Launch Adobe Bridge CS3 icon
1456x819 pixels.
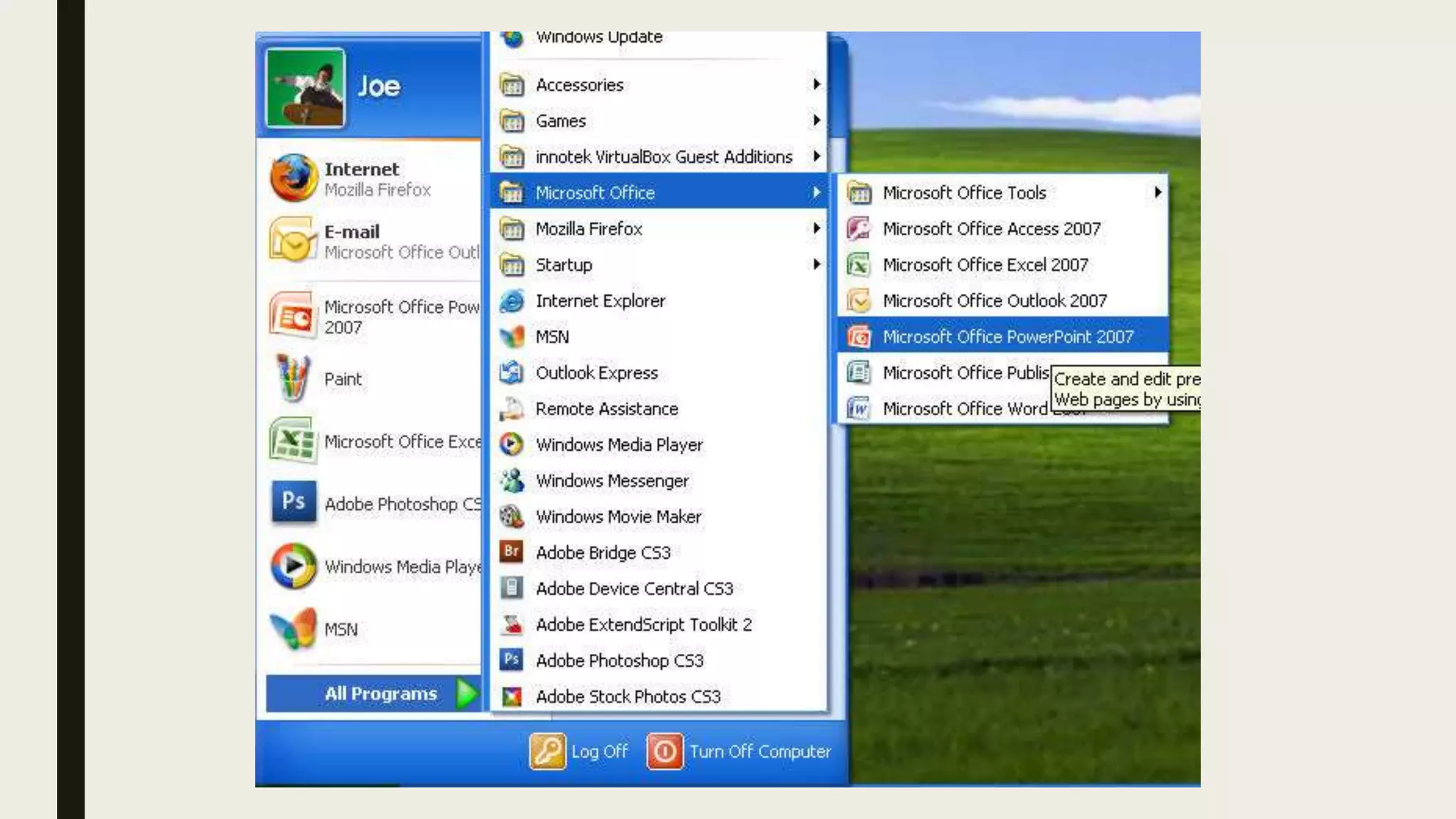pos(511,552)
